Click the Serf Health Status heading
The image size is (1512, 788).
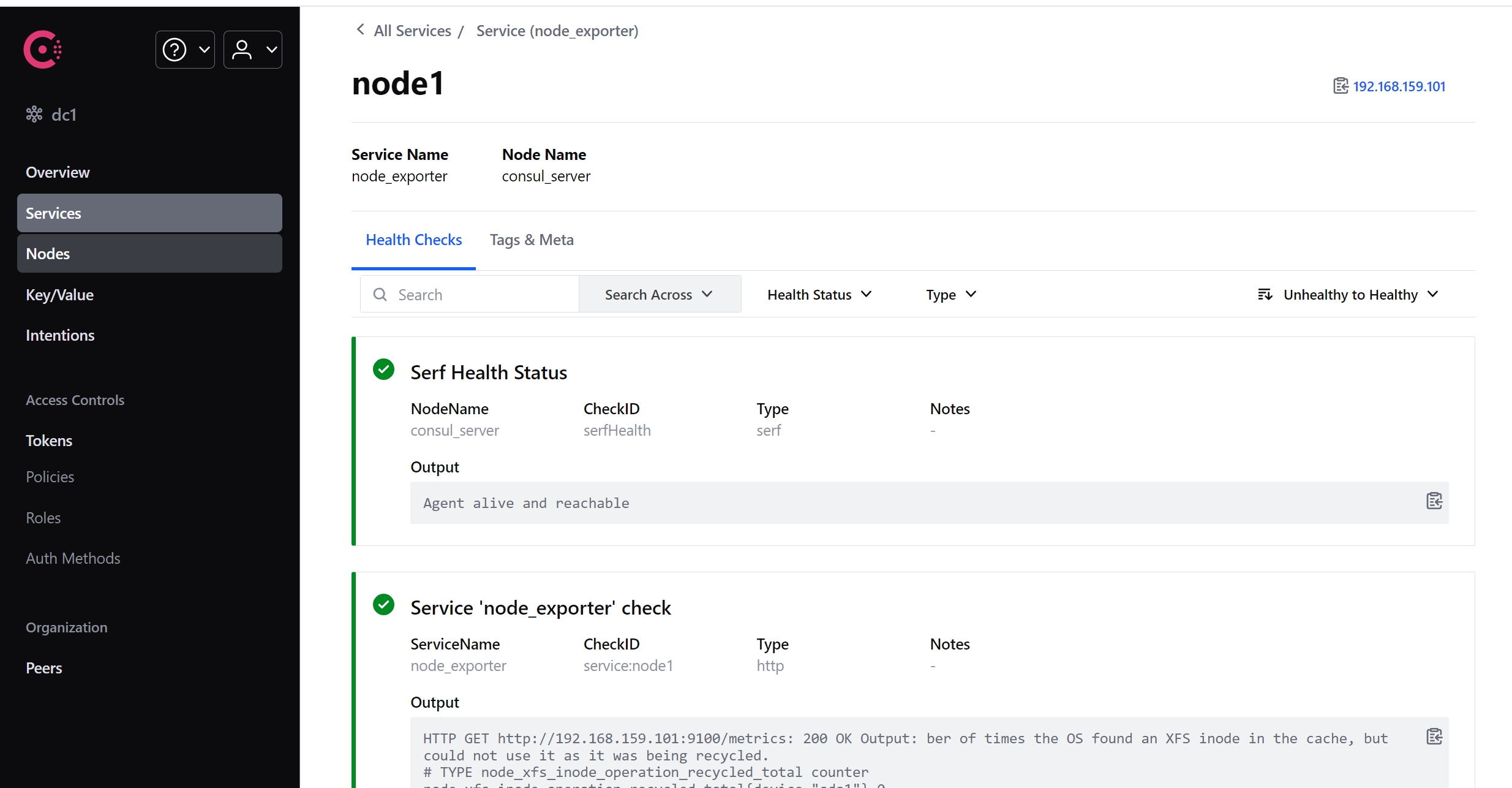pos(489,372)
